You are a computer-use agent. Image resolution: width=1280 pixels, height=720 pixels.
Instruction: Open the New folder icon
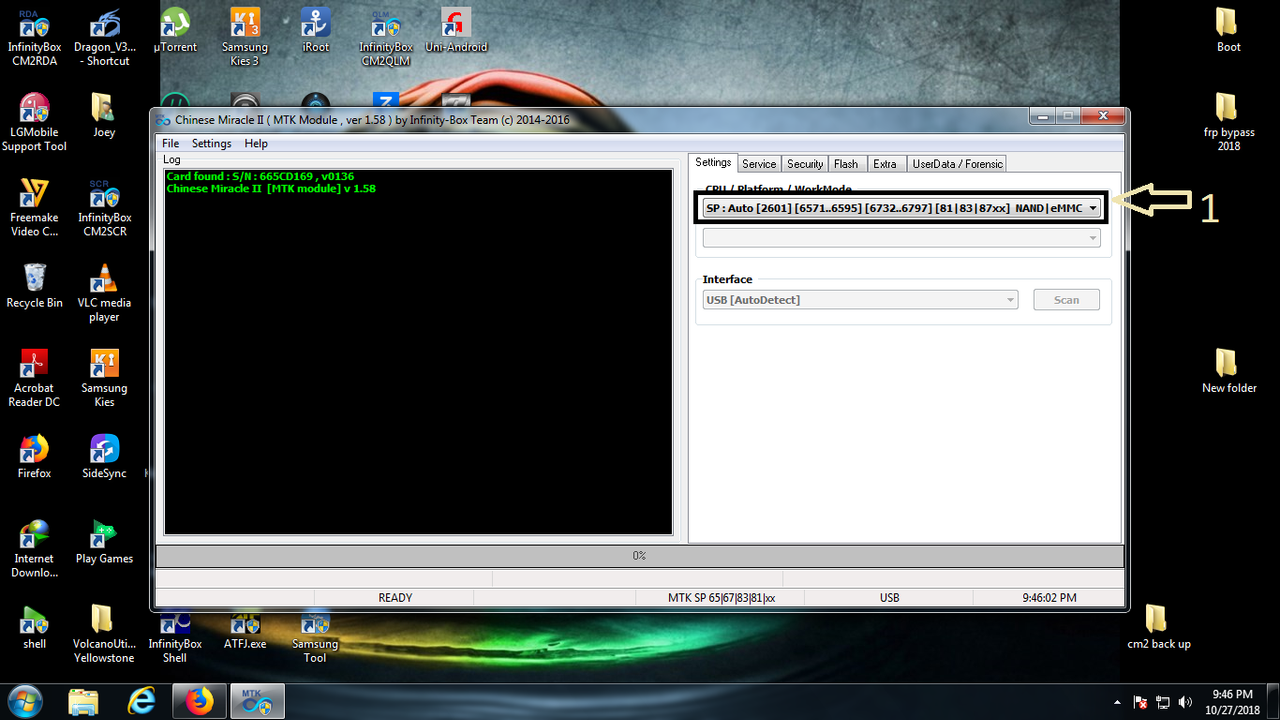[x=1229, y=371]
